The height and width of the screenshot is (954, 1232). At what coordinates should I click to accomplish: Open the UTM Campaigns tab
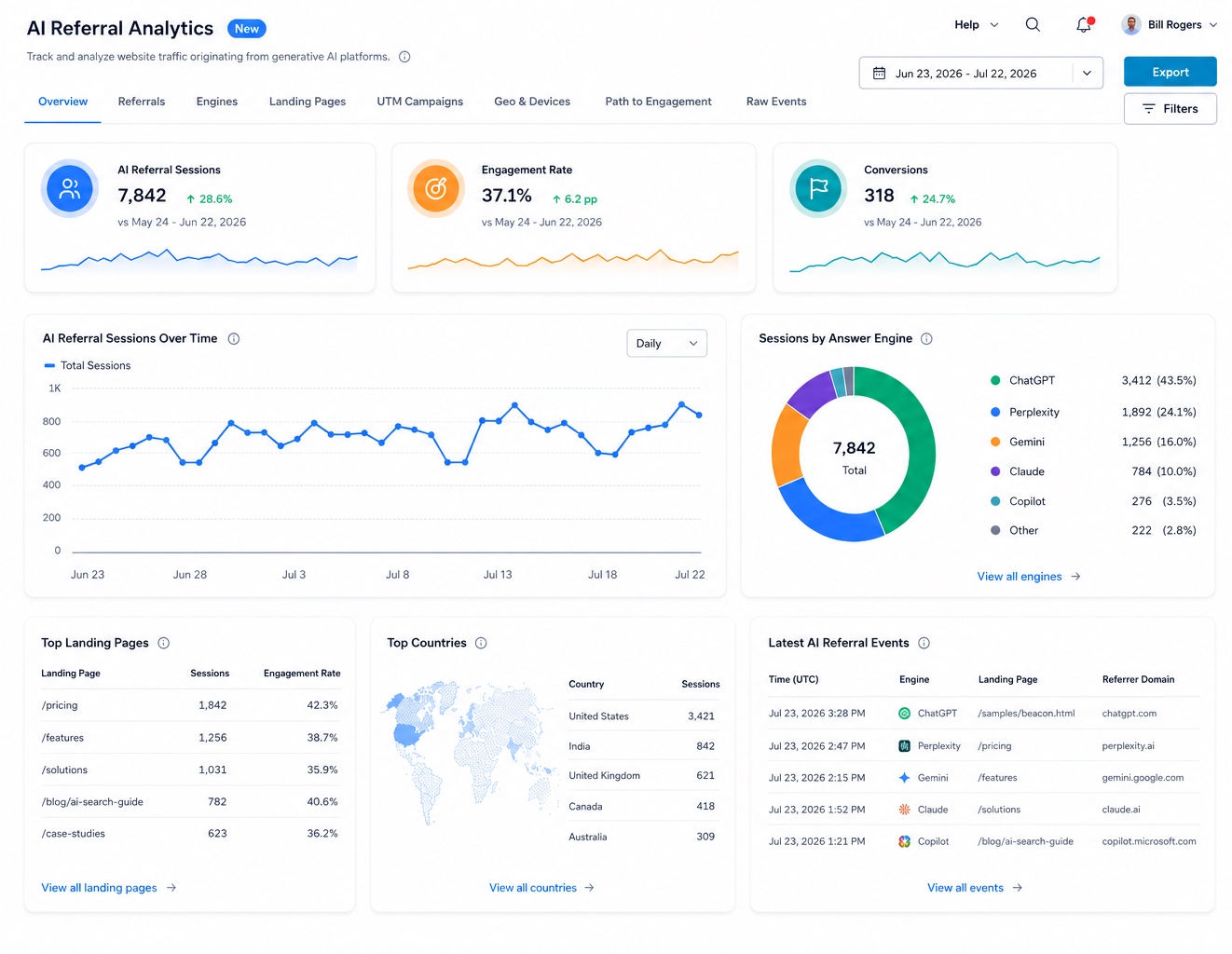coord(420,102)
